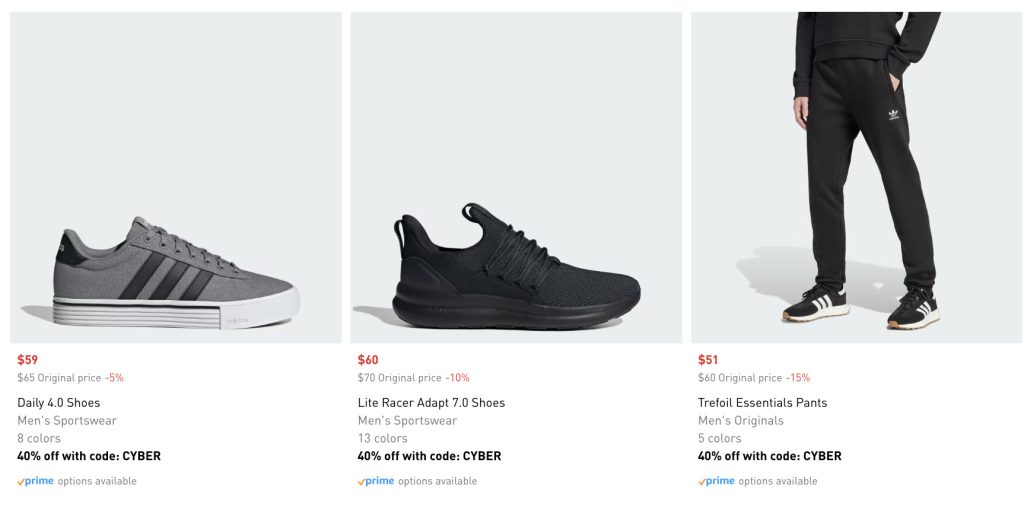Click the -10% discount badge

(457, 378)
